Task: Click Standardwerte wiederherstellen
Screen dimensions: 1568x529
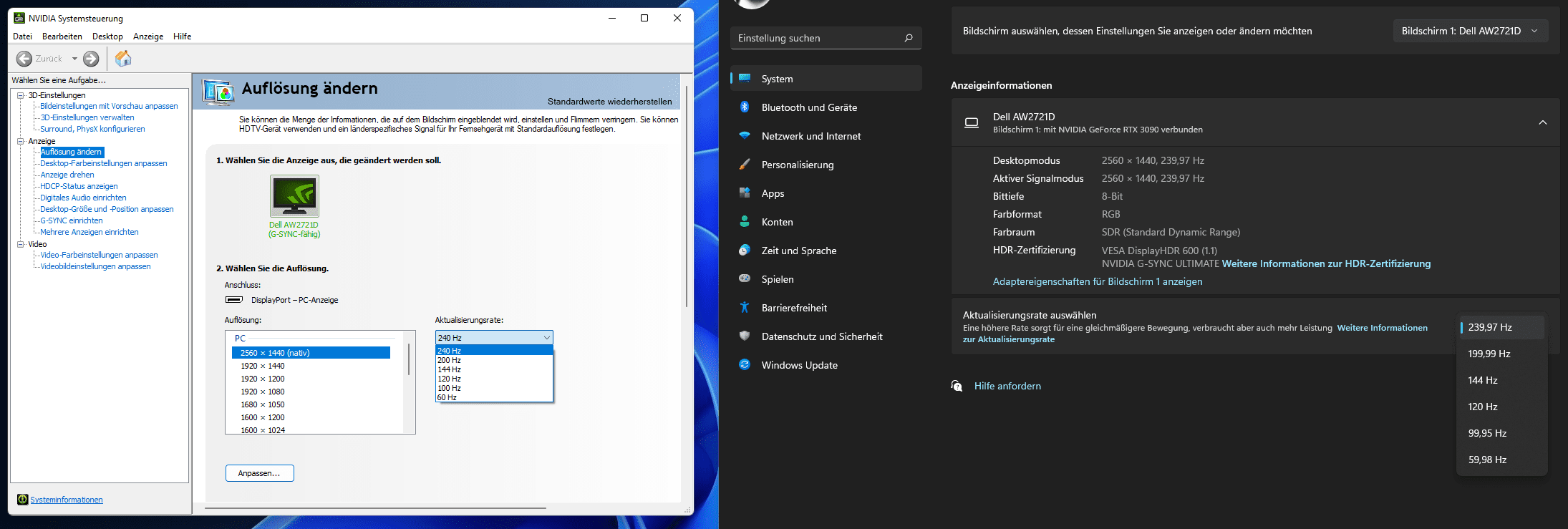Action: (x=609, y=102)
